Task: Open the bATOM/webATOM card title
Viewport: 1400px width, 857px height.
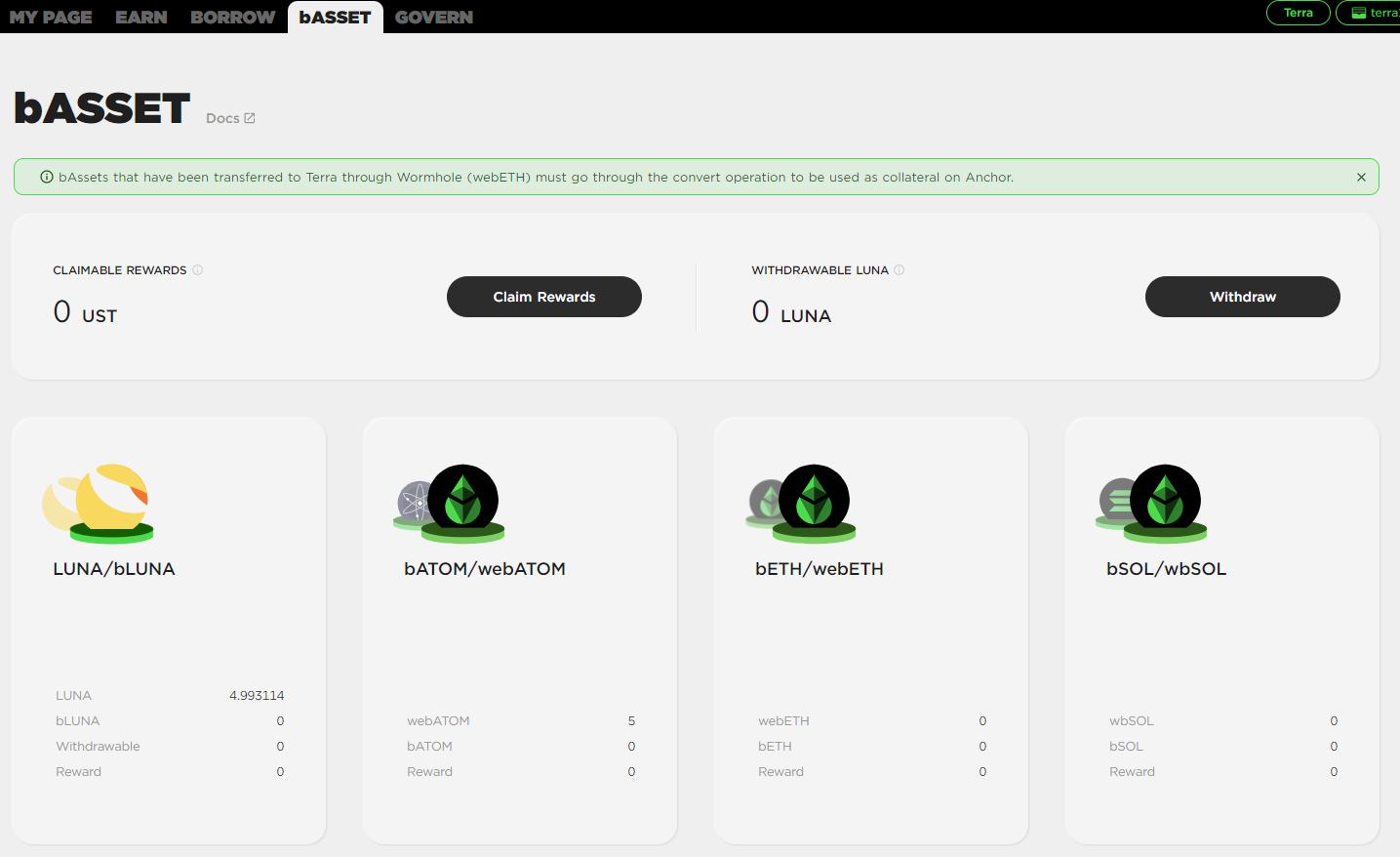Action: pos(485,569)
